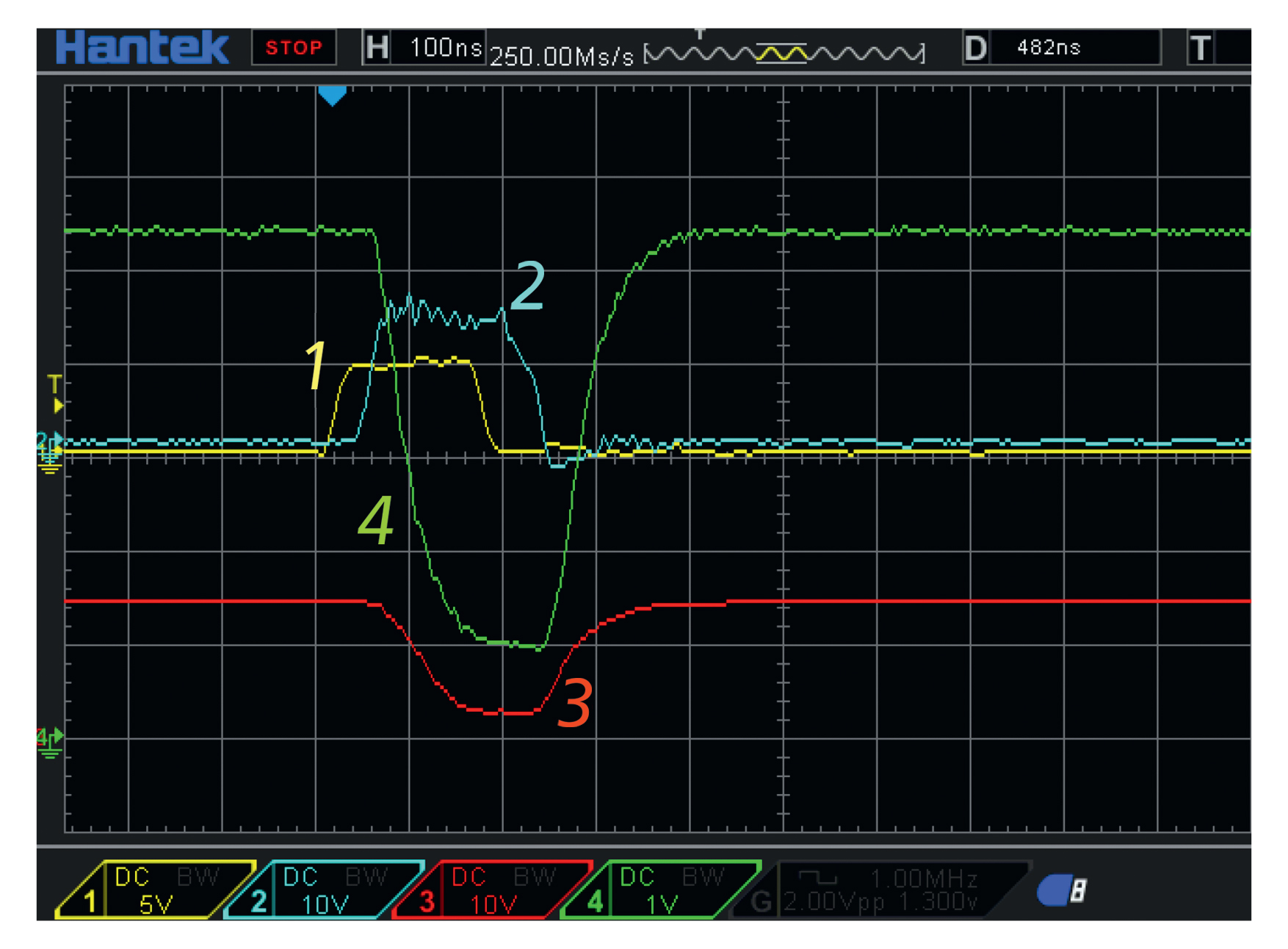
Task: Click the yellow T trigger level marker
Action: pyautogui.click(x=55, y=393)
